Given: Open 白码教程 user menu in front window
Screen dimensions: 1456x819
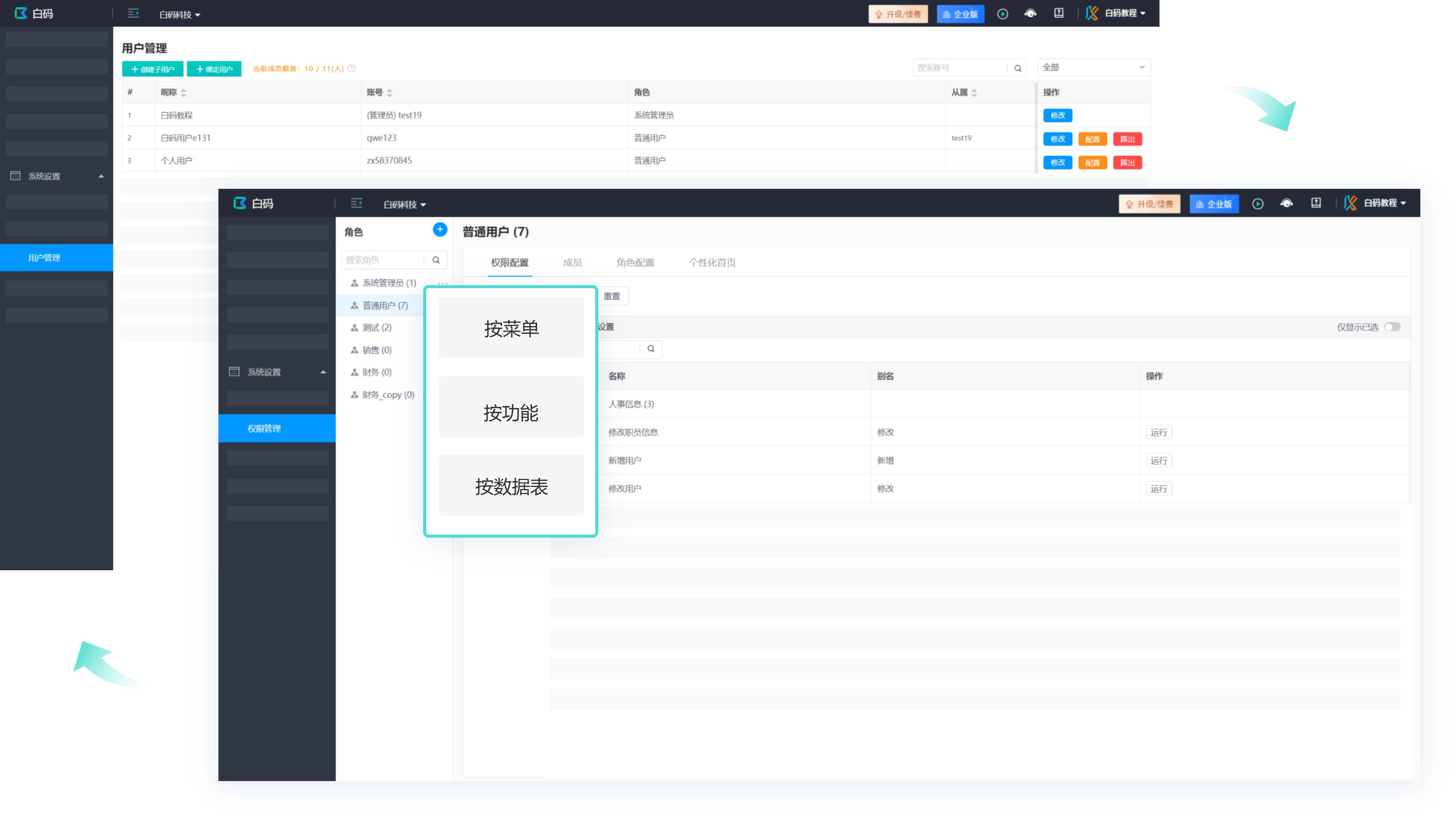Looking at the screenshot, I should coord(1374,203).
